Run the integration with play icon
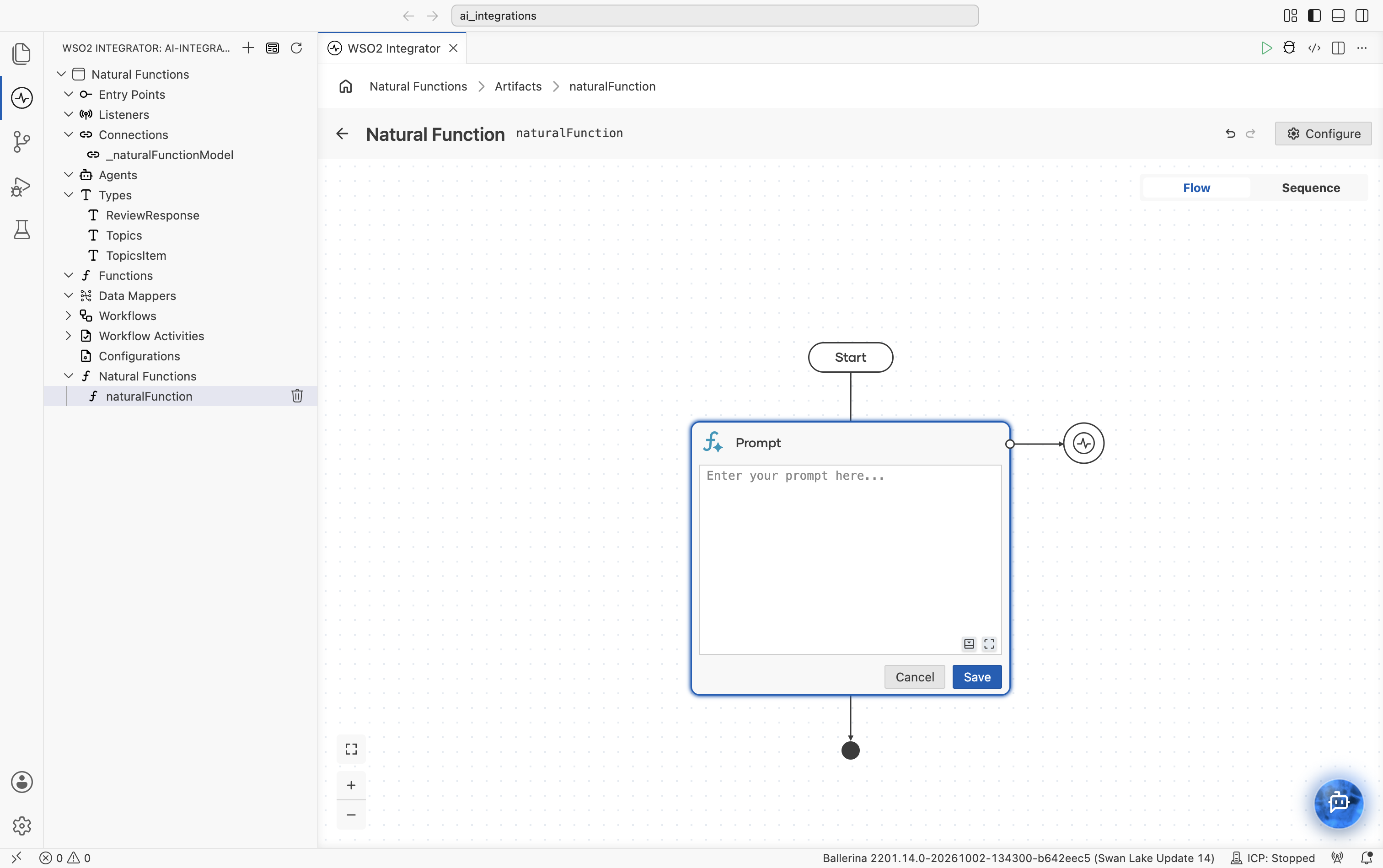This screenshot has height=868, width=1383. [x=1266, y=48]
